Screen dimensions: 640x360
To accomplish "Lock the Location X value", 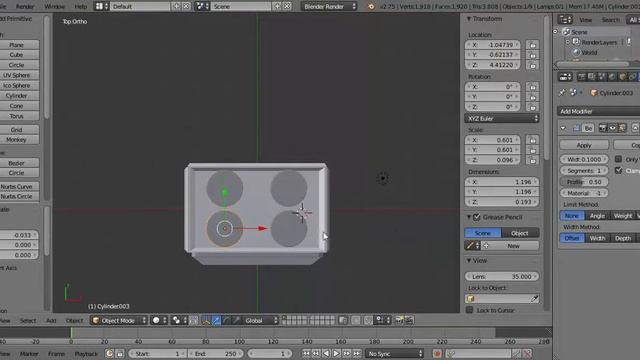I will [x=532, y=44].
